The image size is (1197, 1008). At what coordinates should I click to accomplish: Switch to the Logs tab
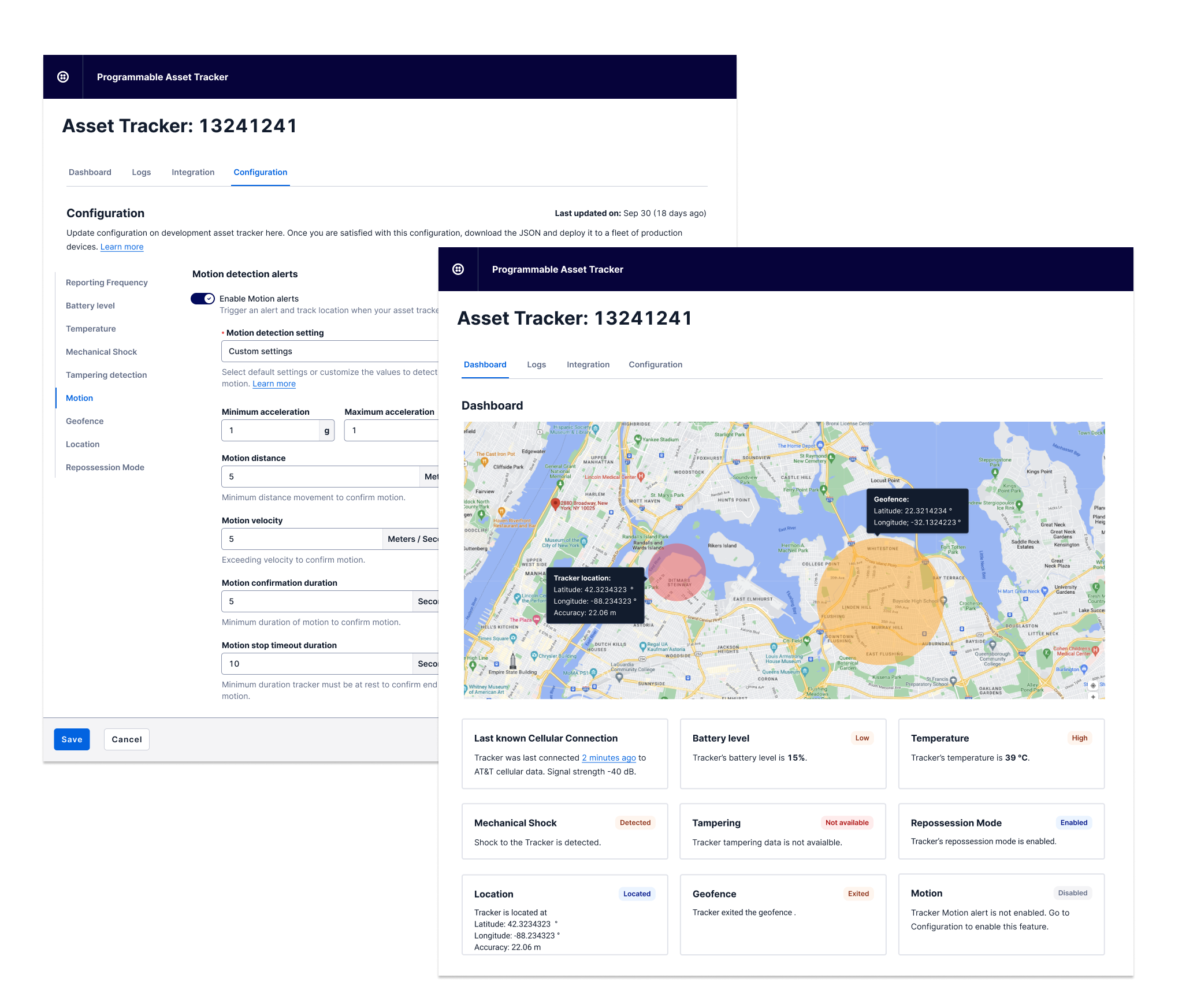tap(537, 364)
